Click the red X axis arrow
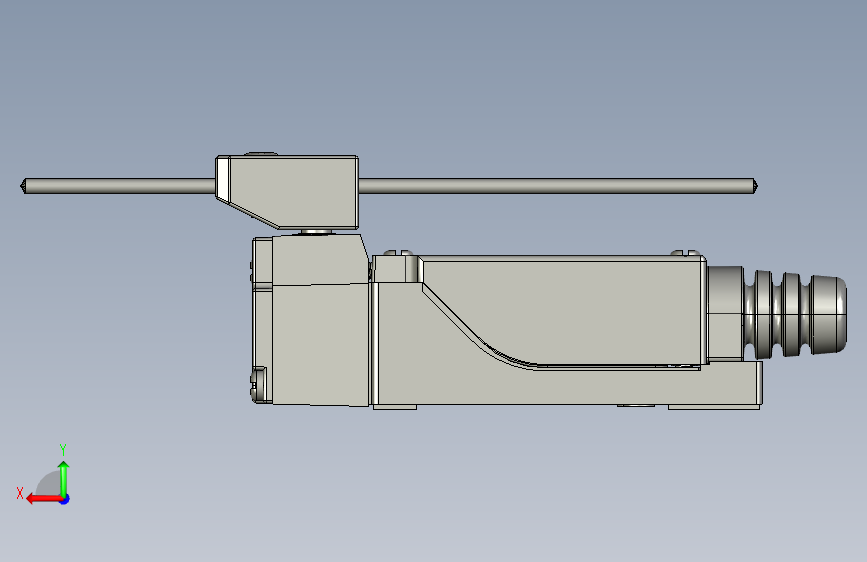 click(44, 499)
